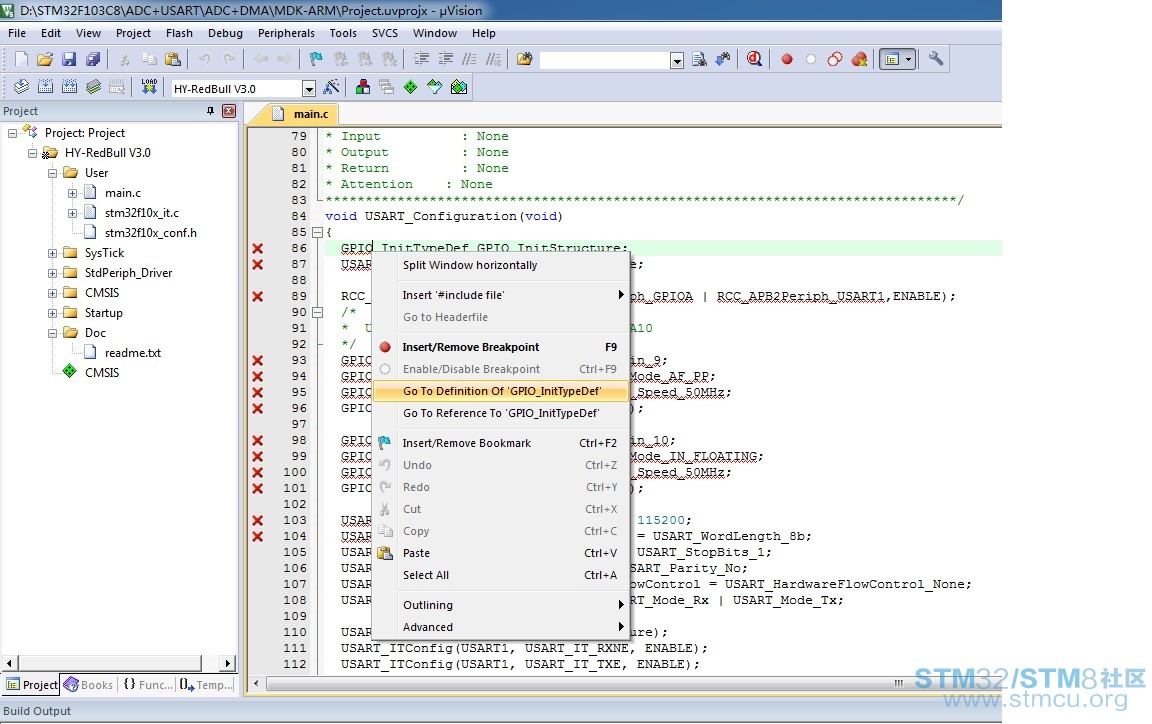Click the Project panel scrollbar right arrow
This screenshot has width=1152, height=724.
[x=228, y=663]
